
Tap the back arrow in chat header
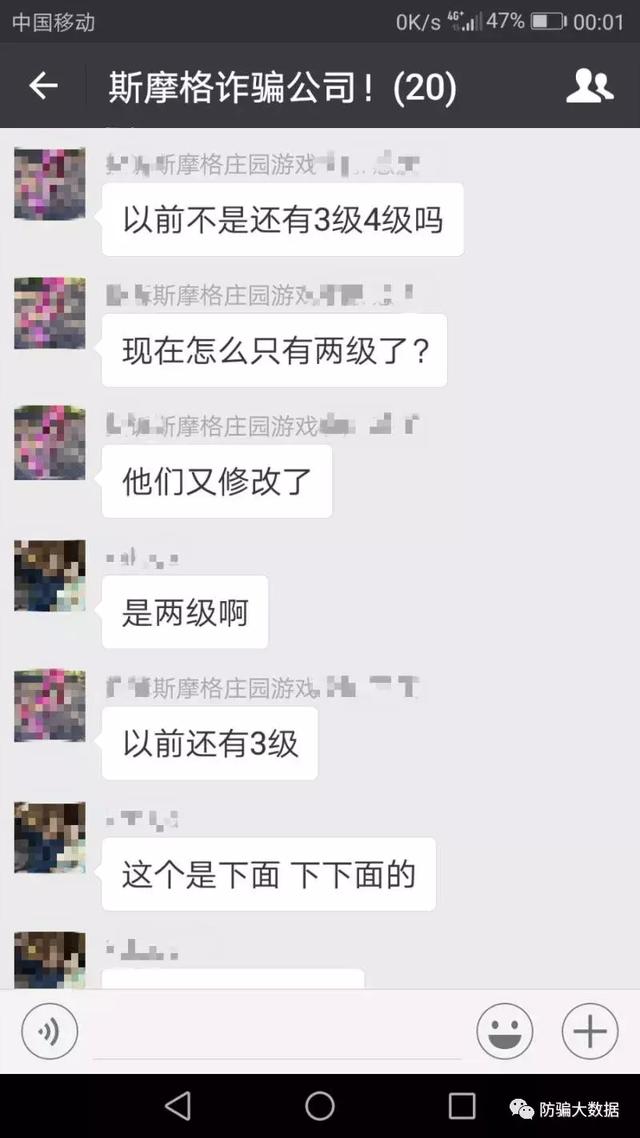43,86
